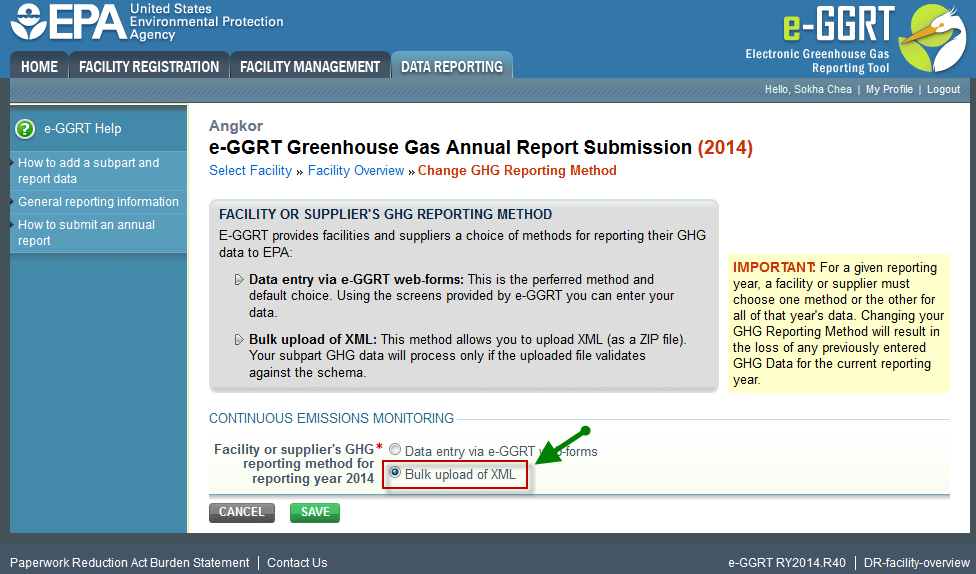The image size is (976, 574).
Task: Select 'Bulk upload of XML' radio button
Action: (395, 473)
